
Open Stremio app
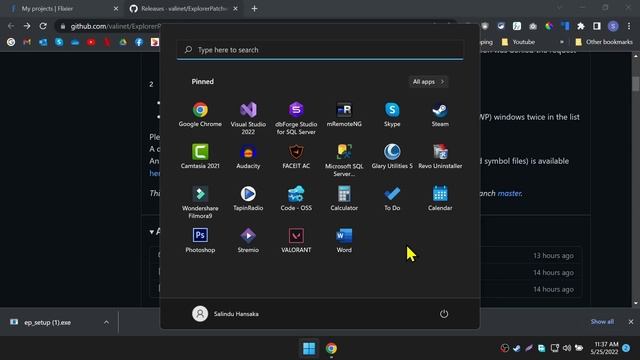click(x=248, y=241)
